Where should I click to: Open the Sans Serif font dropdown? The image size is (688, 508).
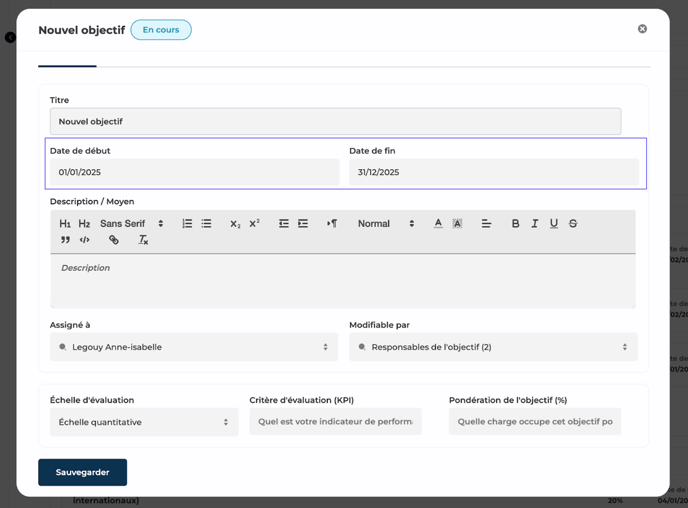pyautogui.click(x=131, y=224)
